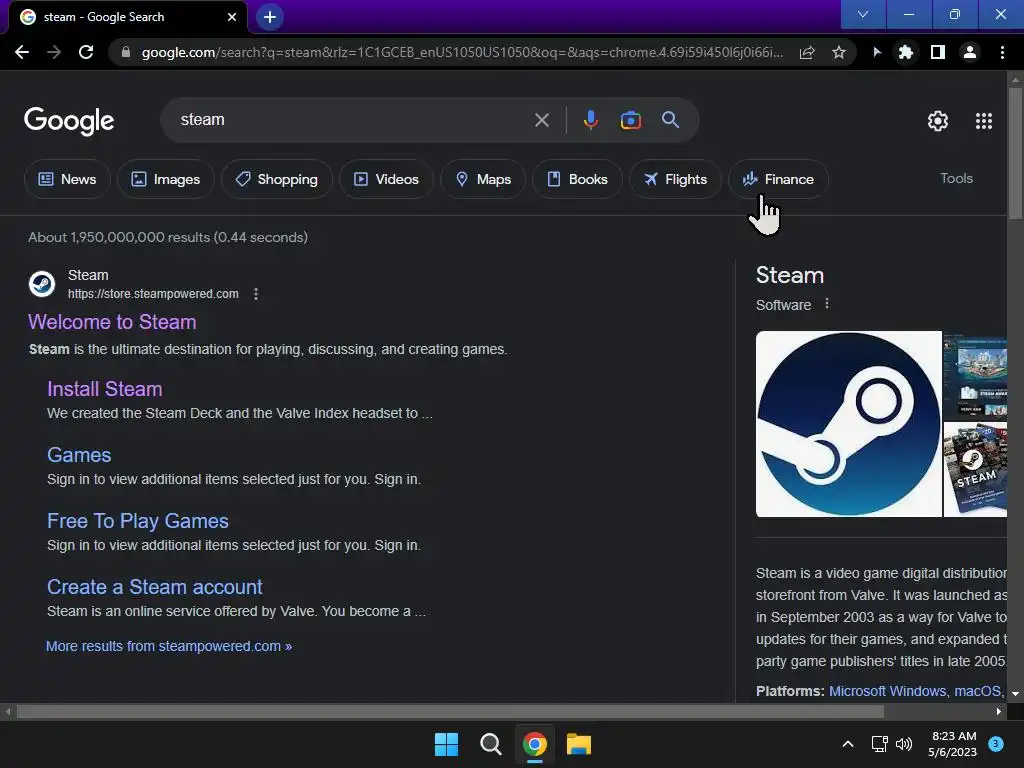Click the address bar URL
This screenshot has width=1024, height=768.
[x=462, y=52]
